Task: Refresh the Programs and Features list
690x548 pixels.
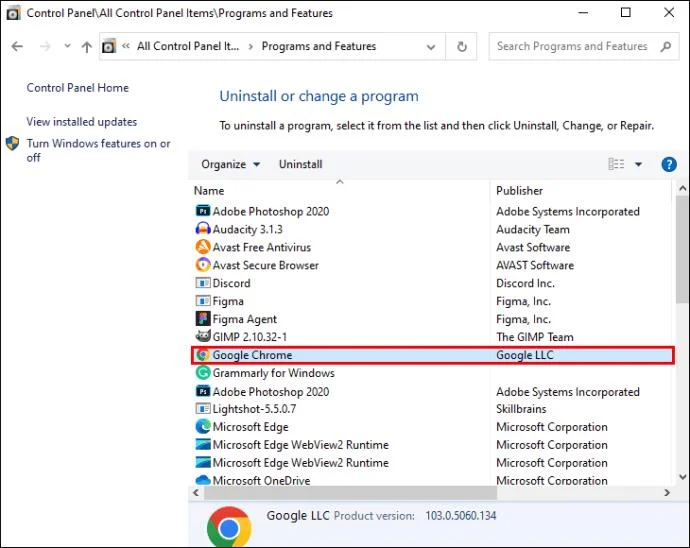Action: (462, 46)
